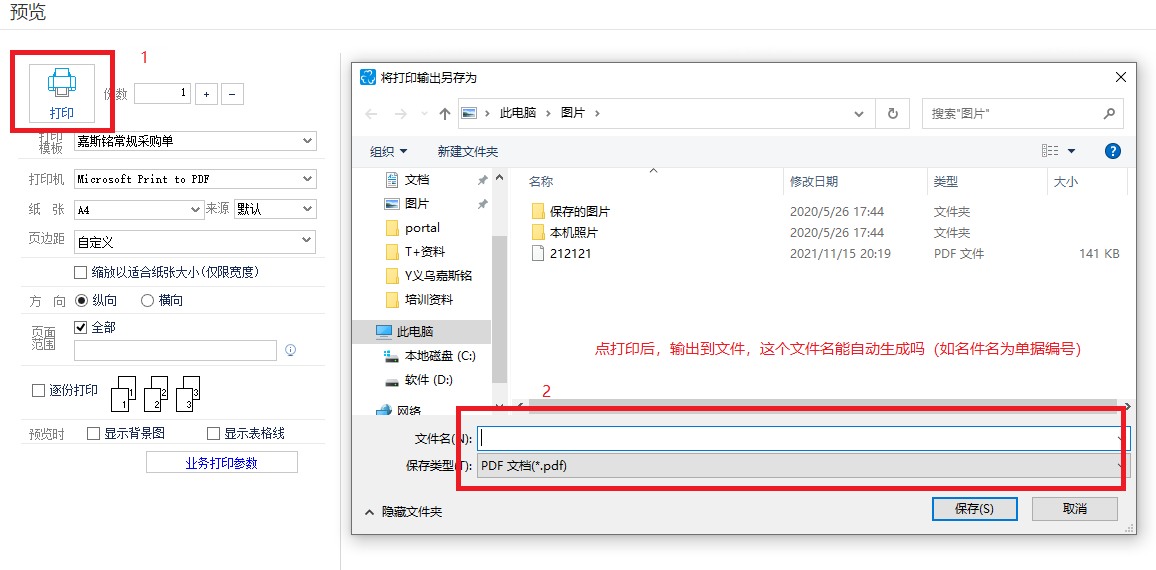The image size is (1156, 570).
Task: Click 隐藏文件夹 toggle
Action: pyautogui.click(x=404, y=512)
